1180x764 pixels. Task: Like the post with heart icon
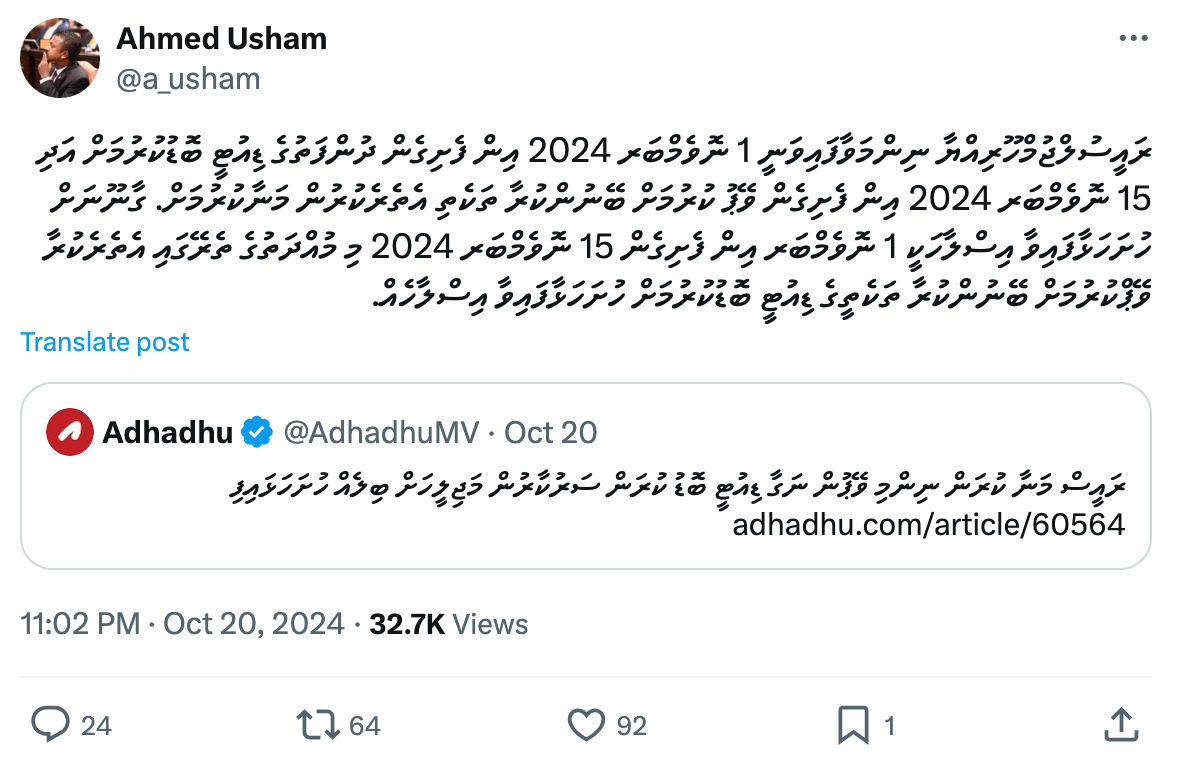click(x=586, y=724)
